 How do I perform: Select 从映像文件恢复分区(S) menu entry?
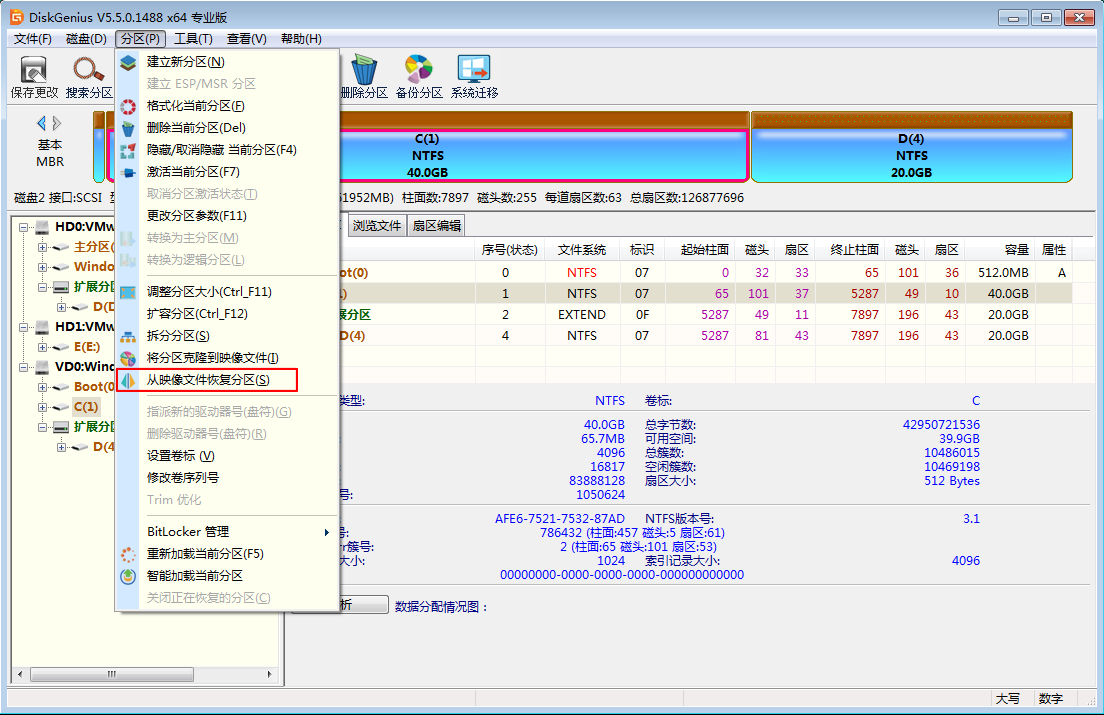click(208, 380)
